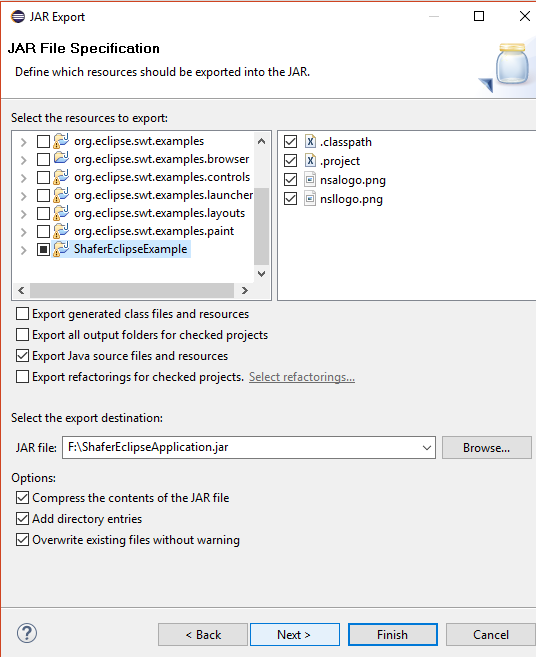The height and width of the screenshot is (657, 536).
Task: Open the JAR file path dropdown
Action: tap(427, 447)
